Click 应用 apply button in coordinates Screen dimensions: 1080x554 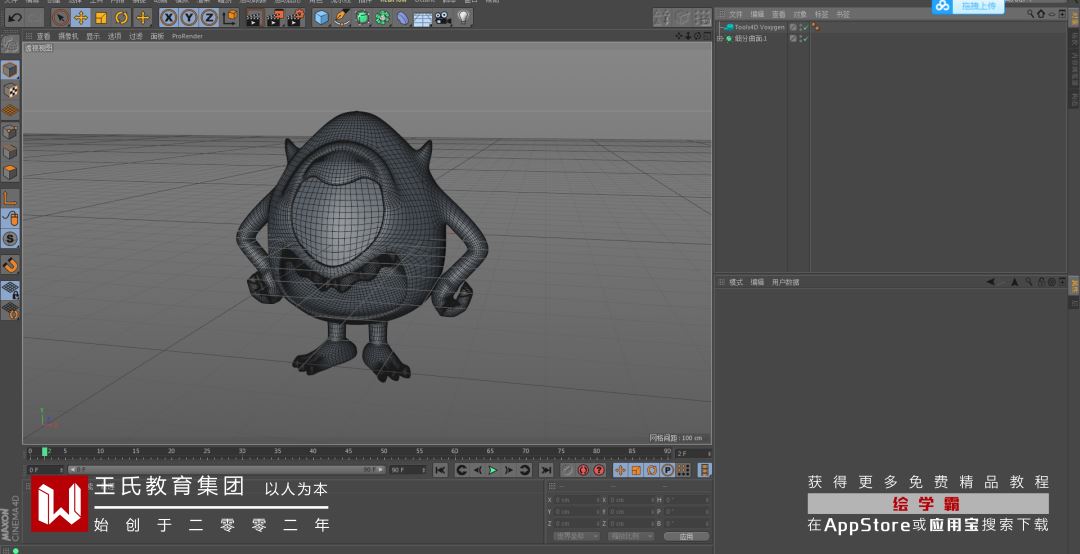[x=686, y=536]
